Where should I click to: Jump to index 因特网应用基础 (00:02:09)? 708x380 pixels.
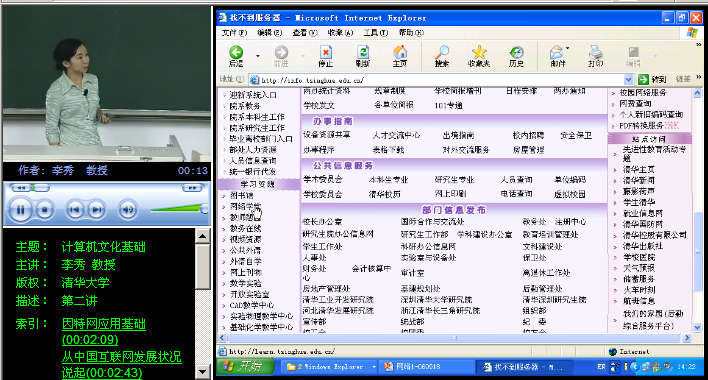click(x=104, y=332)
